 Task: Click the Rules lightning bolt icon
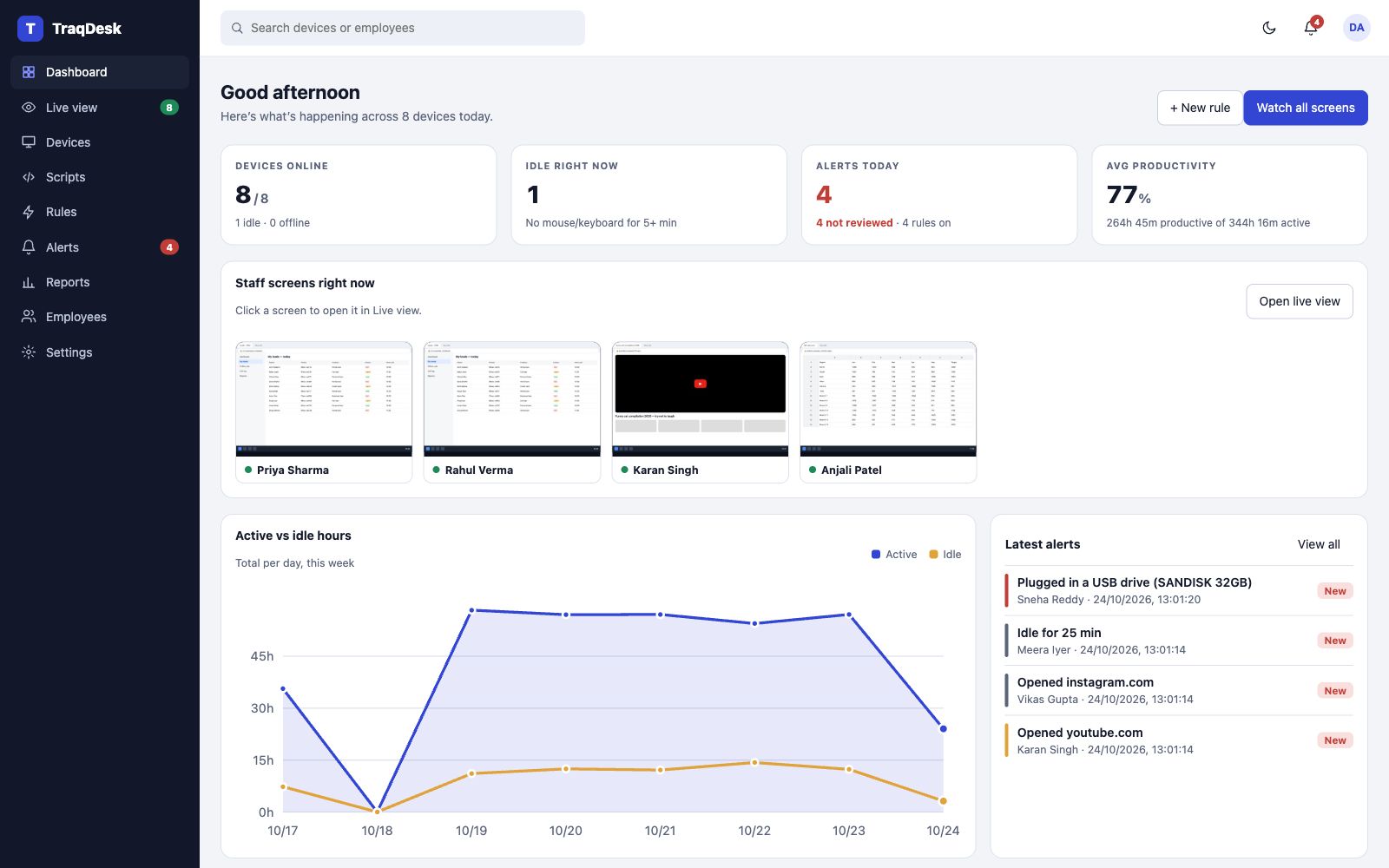[29, 212]
